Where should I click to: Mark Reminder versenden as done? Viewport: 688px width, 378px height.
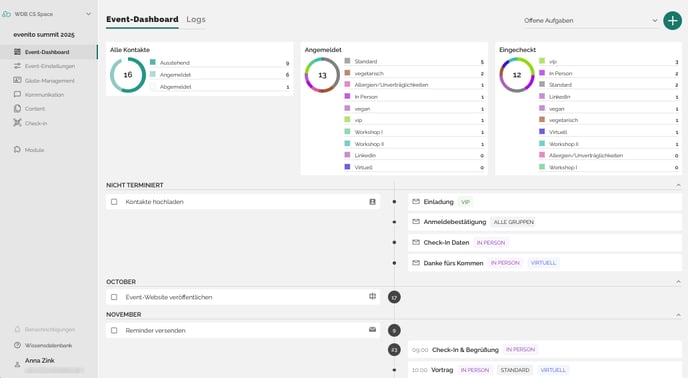(114, 331)
